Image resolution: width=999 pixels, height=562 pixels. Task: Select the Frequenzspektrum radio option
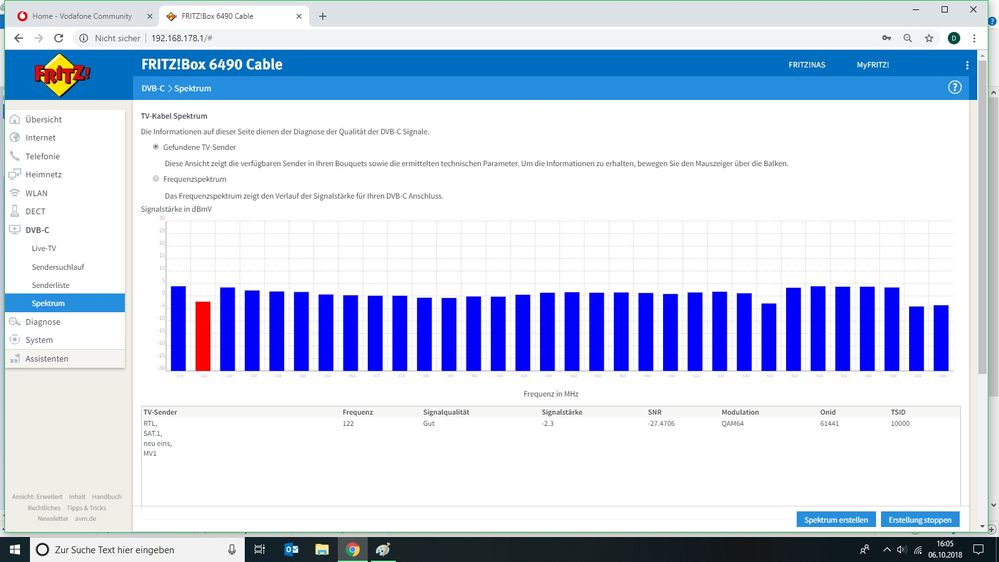coord(155,179)
